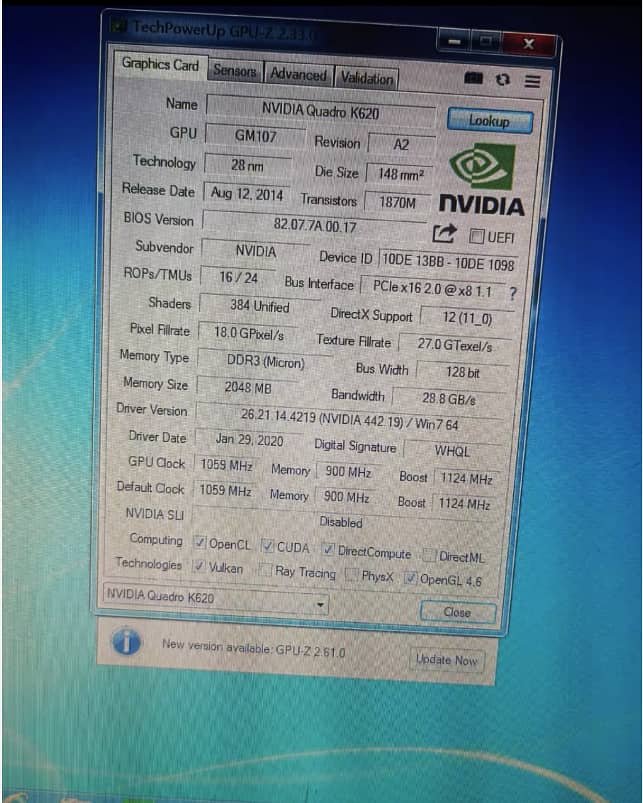Click the refresh icon in GPU-Z
The width and height of the screenshot is (643, 803).
[x=503, y=79]
